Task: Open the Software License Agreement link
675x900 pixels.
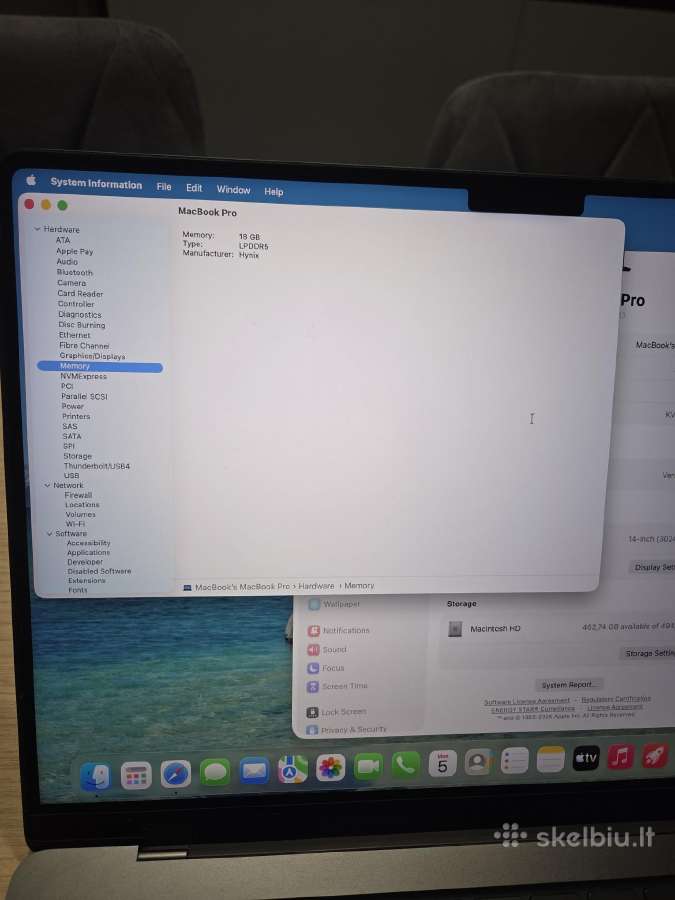Action: pos(527,701)
